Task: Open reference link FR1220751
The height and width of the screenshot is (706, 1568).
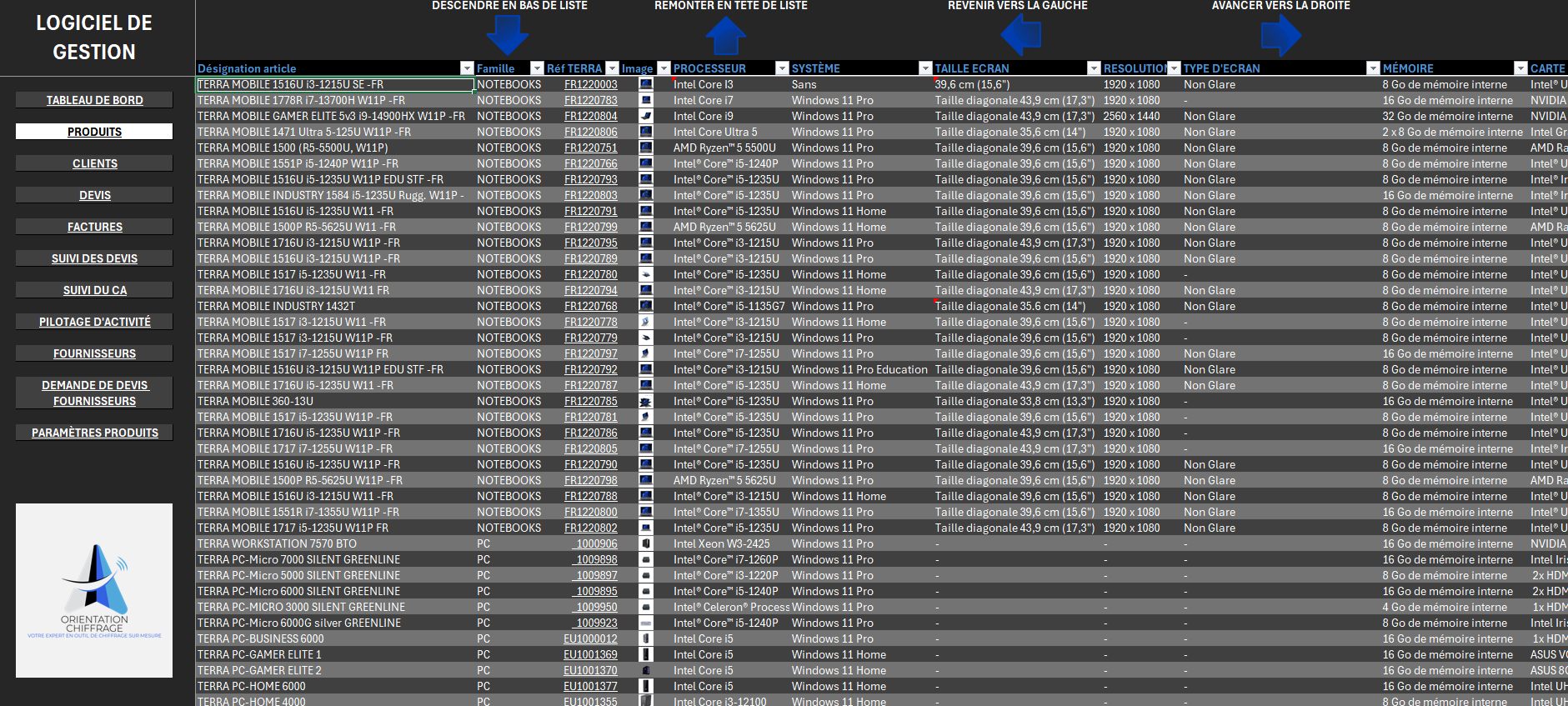Action: point(591,148)
